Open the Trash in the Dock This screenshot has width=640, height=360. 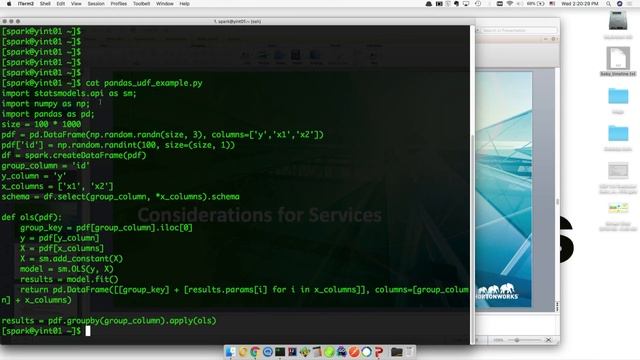[x=410, y=351]
